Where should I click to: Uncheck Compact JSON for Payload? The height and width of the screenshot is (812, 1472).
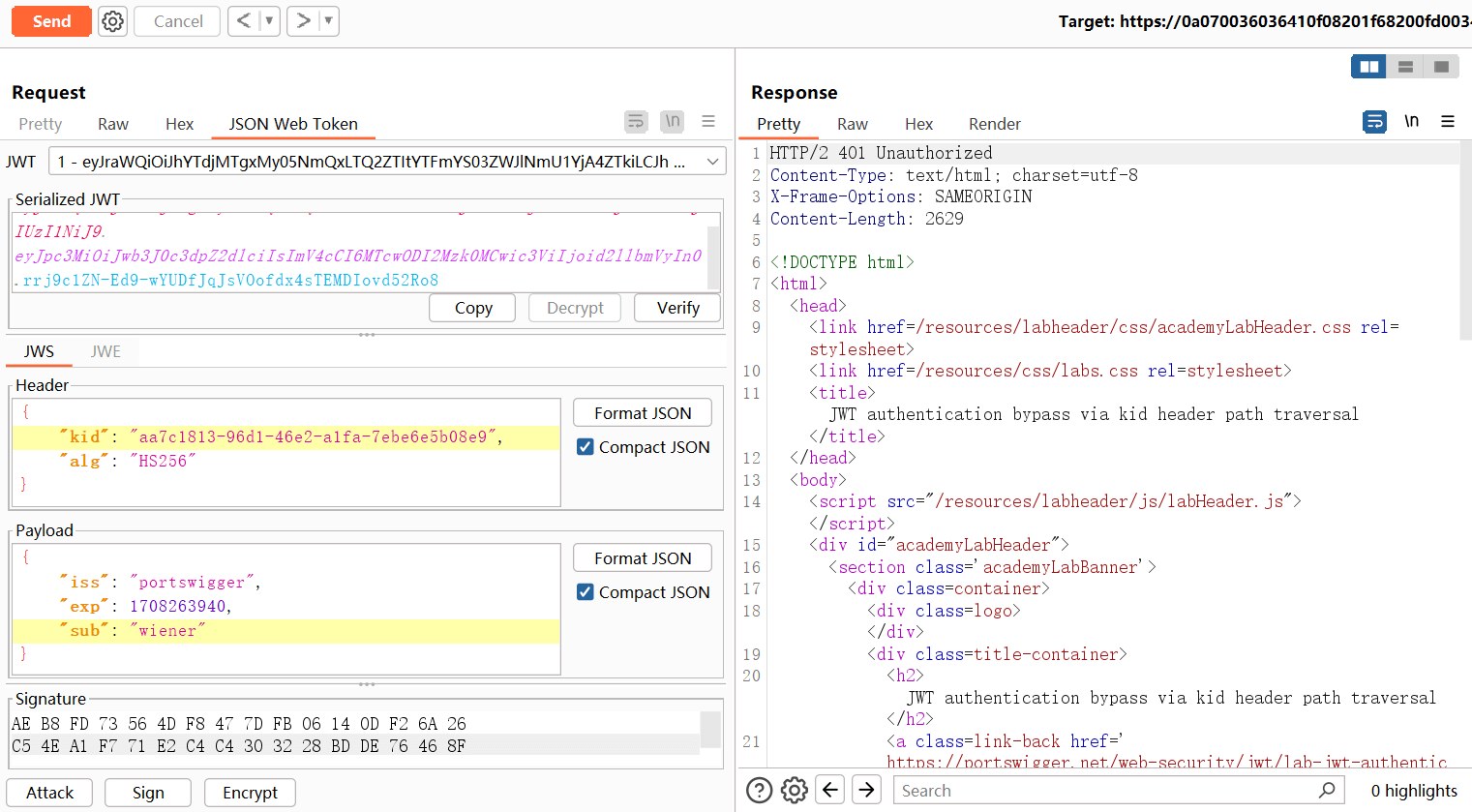pos(586,592)
